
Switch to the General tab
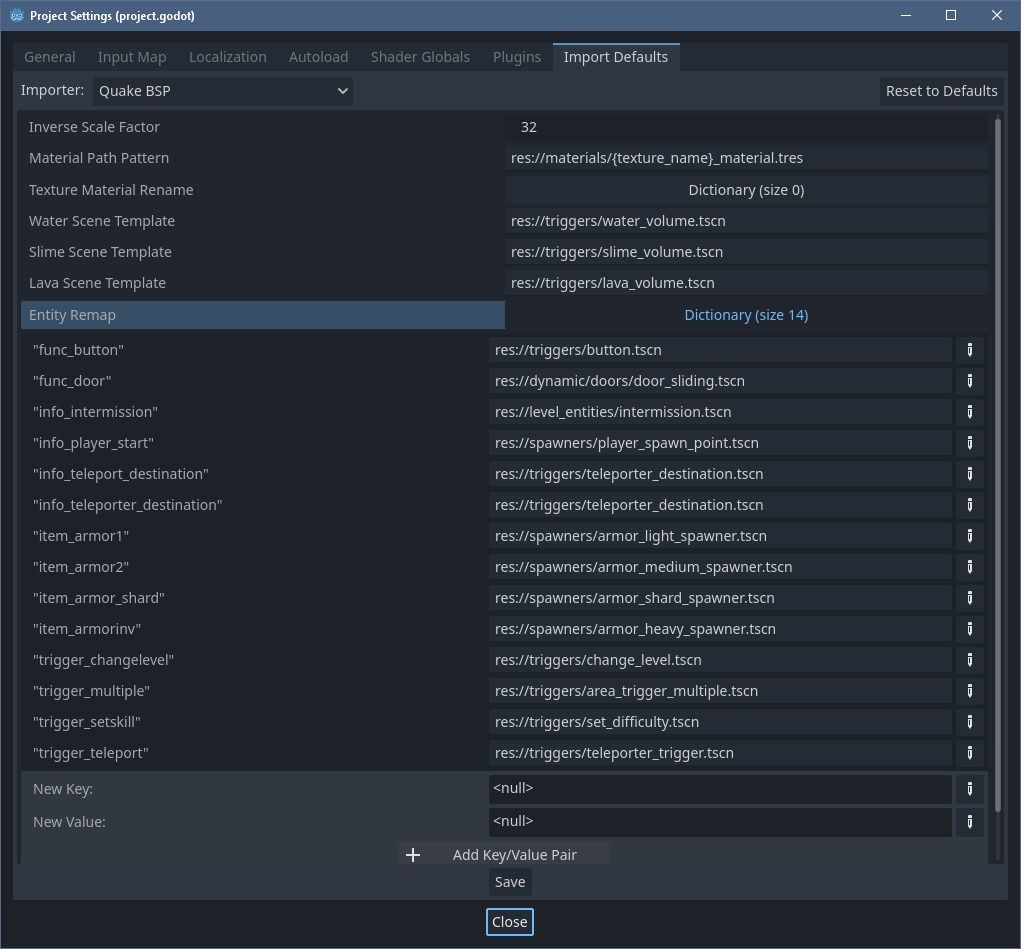click(49, 57)
